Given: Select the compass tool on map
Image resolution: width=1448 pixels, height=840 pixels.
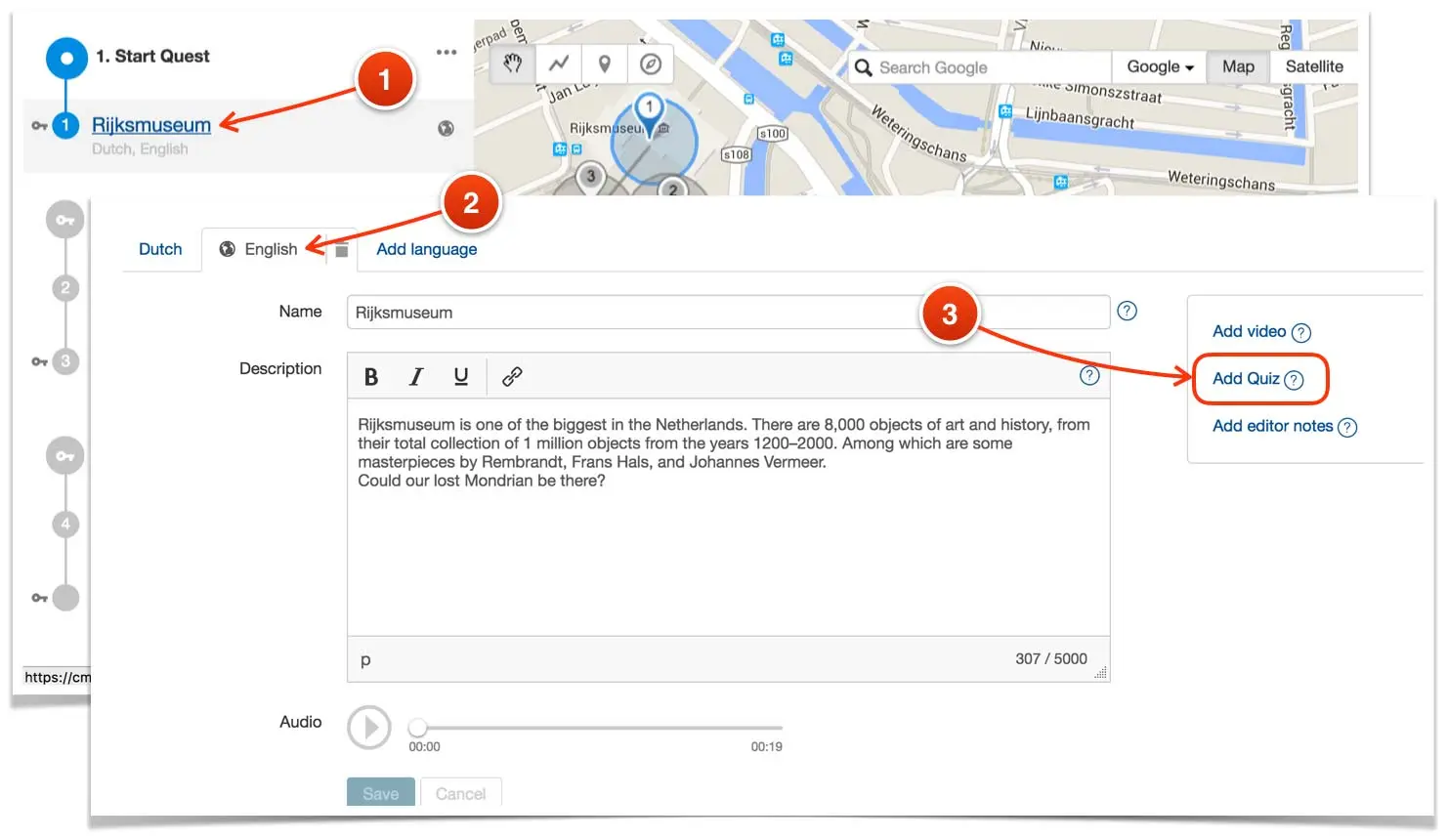Looking at the screenshot, I should coord(651,64).
